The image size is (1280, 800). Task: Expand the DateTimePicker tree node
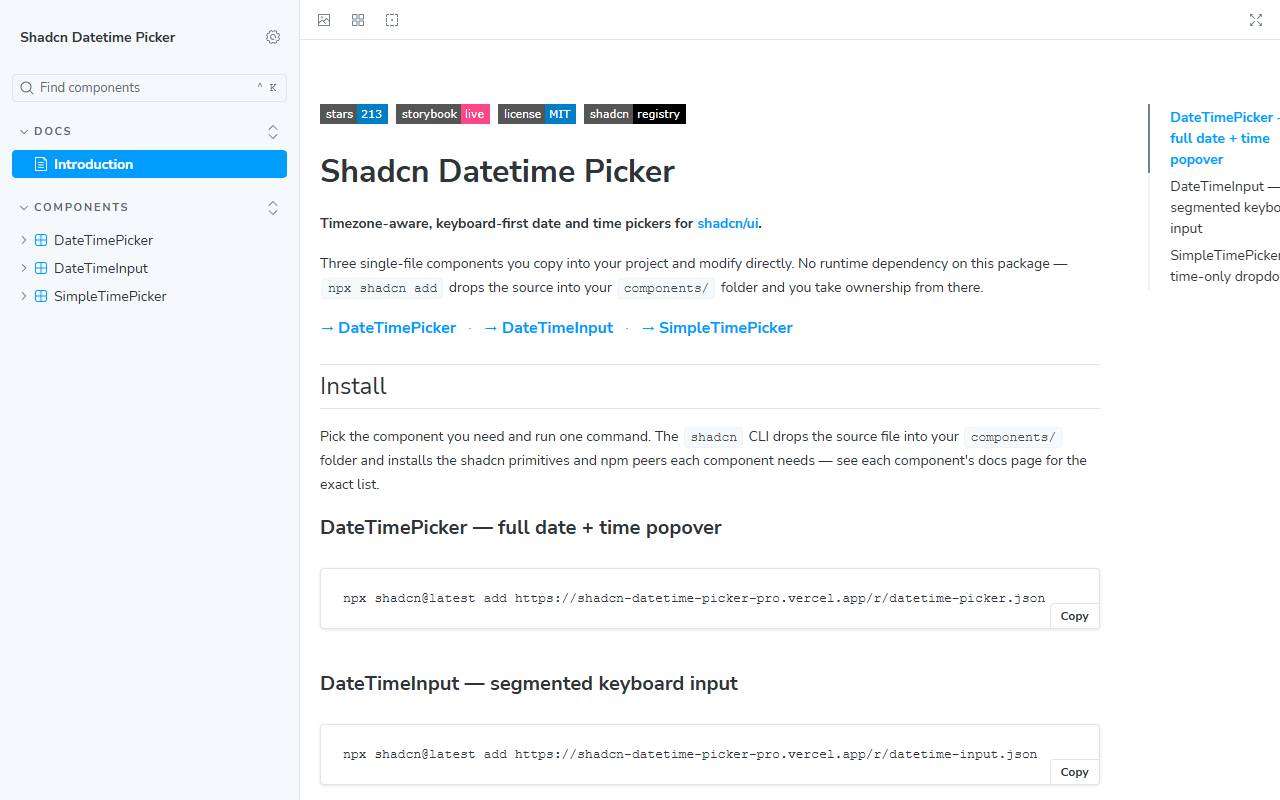[x=24, y=240]
